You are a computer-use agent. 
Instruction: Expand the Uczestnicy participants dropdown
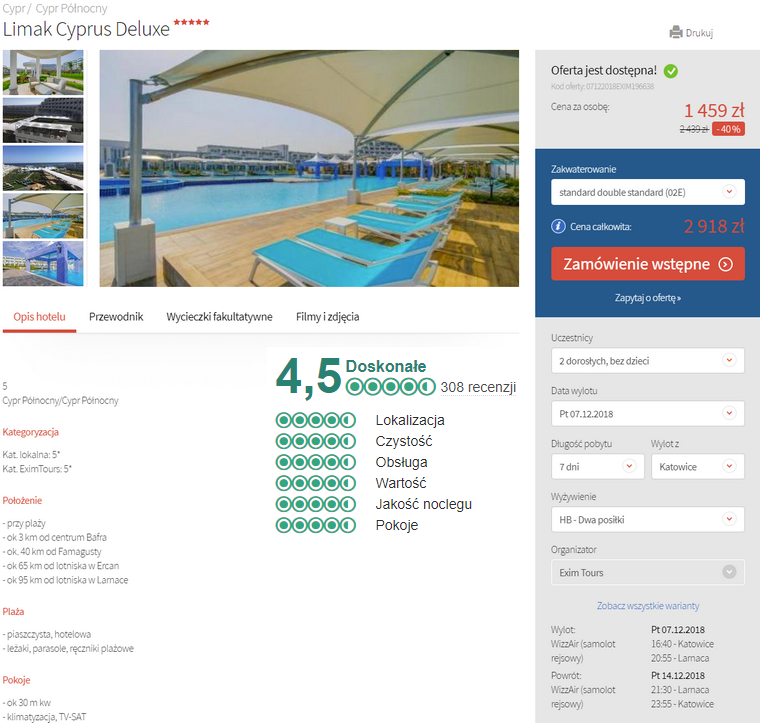[x=647, y=360]
